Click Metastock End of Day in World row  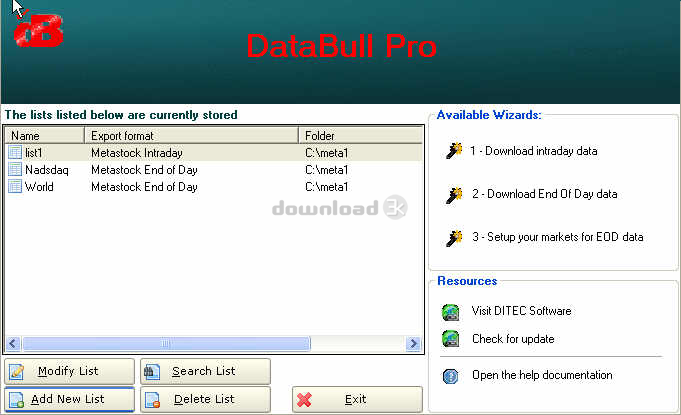coord(144,187)
